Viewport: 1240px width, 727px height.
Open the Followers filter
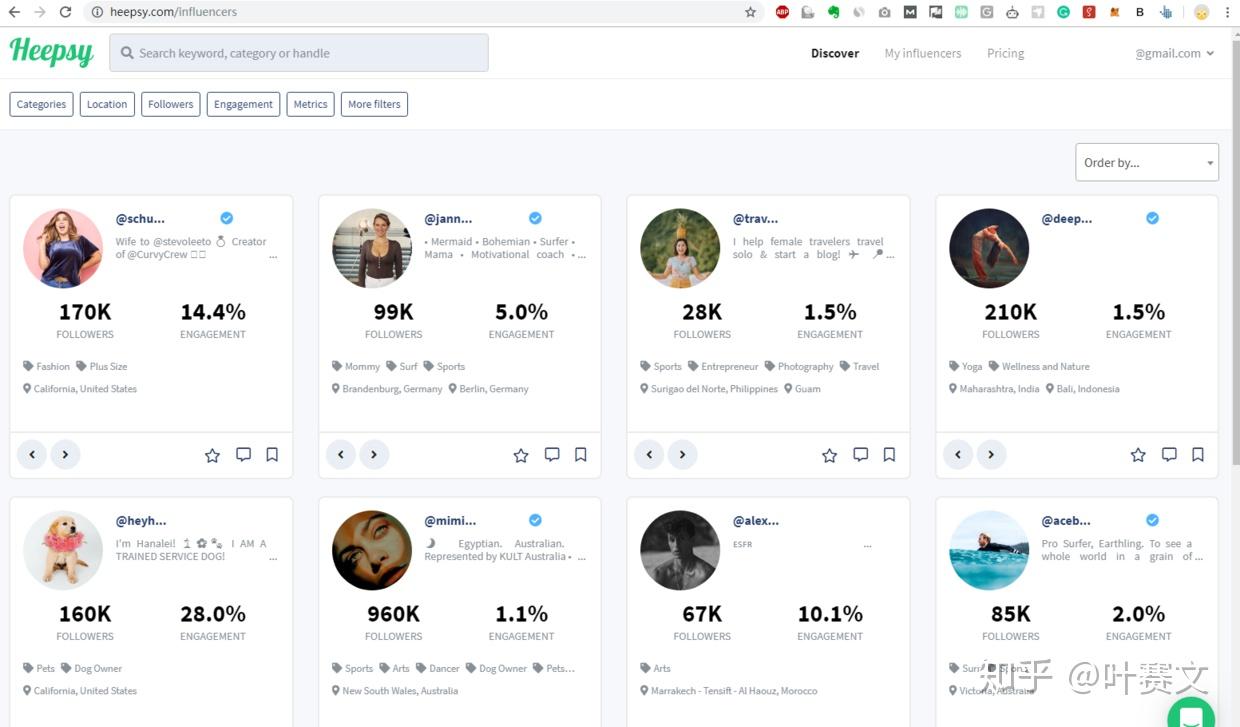(x=171, y=104)
